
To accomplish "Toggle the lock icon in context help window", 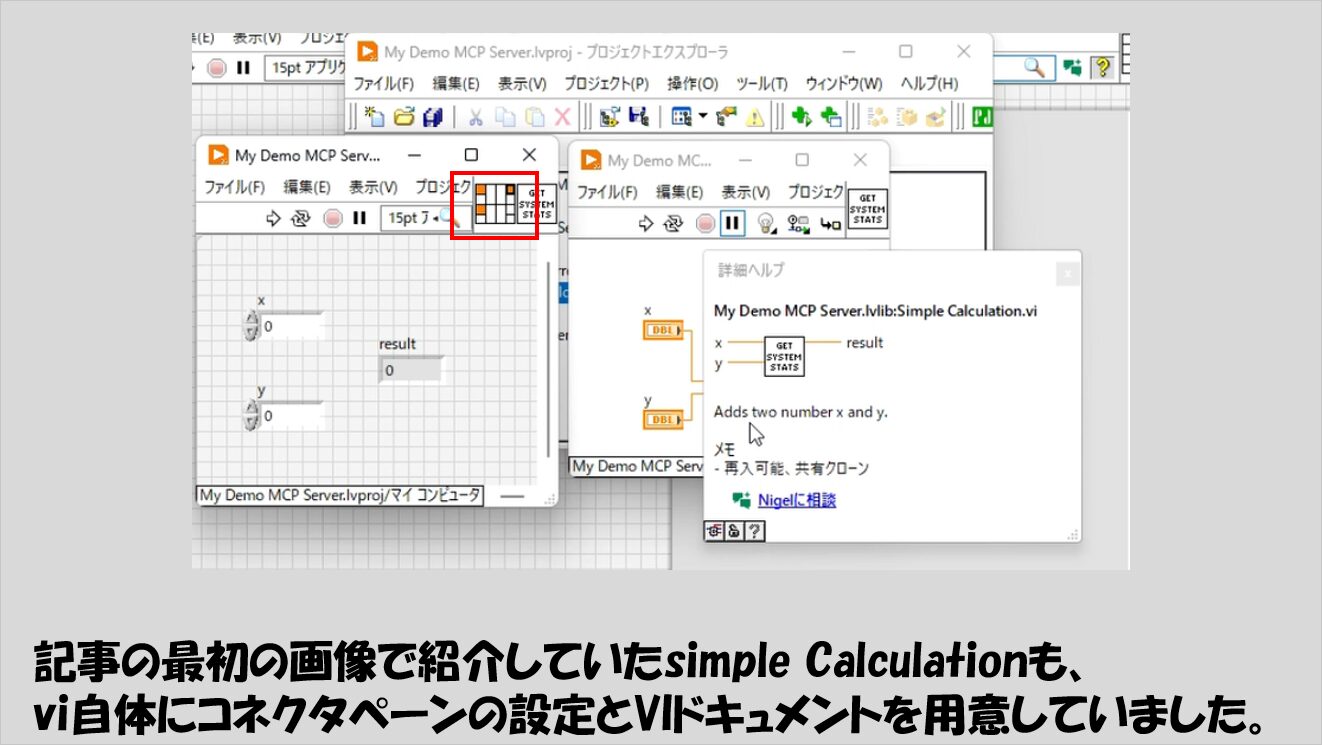I will pyautogui.click(x=734, y=531).
